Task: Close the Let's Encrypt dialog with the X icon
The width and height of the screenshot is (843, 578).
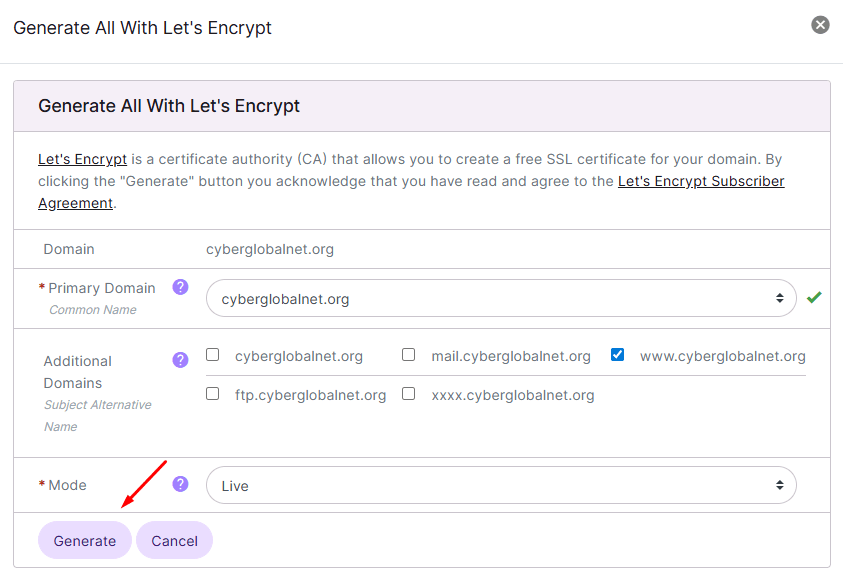Action: click(x=820, y=25)
